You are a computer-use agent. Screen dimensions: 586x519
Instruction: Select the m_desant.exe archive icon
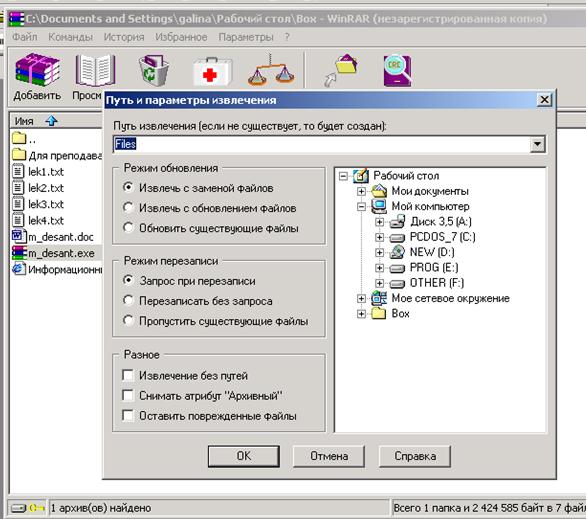pos(19,253)
